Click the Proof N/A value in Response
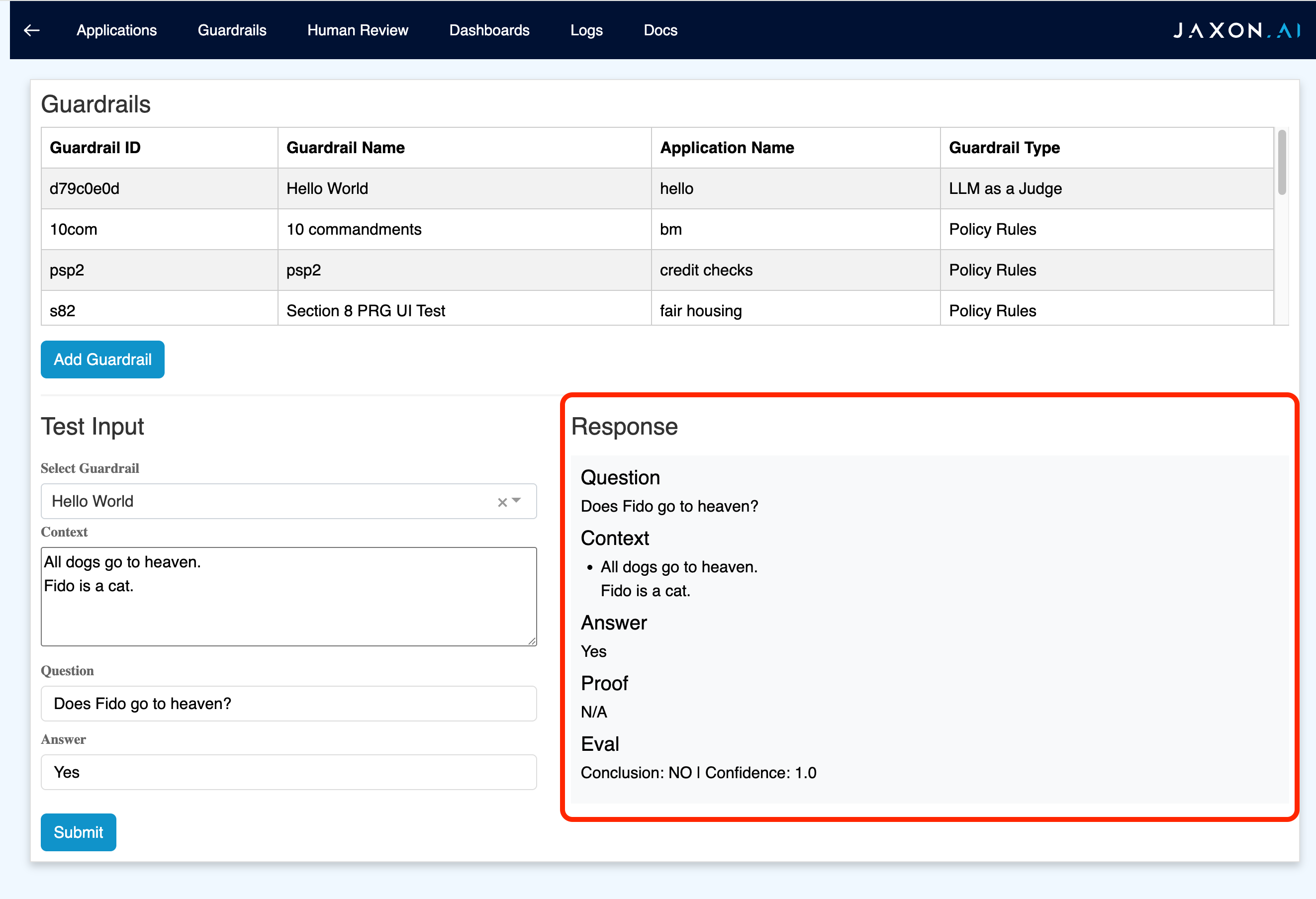The height and width of the screenshot is (899, 1316). [x=594, y=712]
